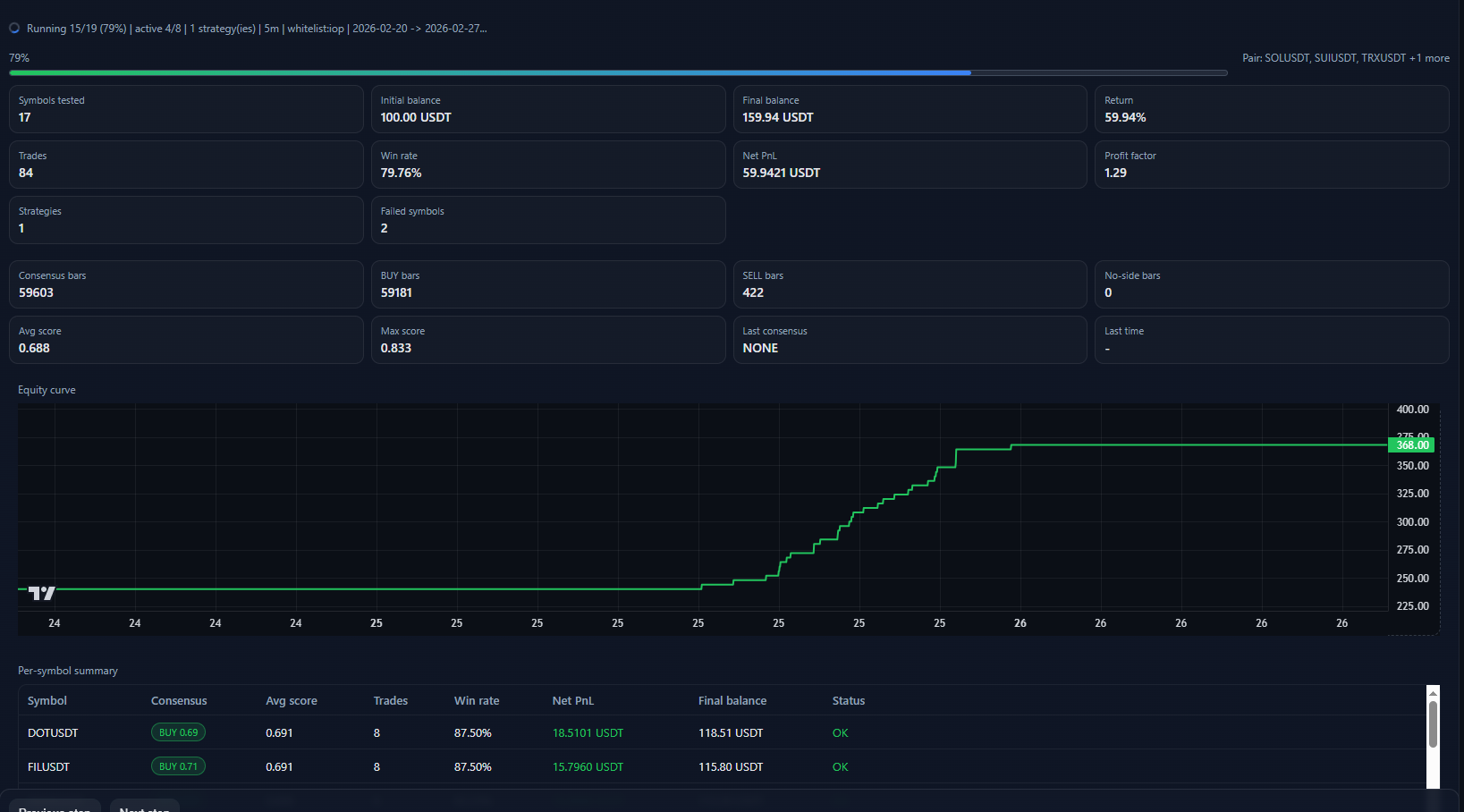Click the 'Previous step' button
Viewport: 1464px width, 812px height.
(x=55, y=808)
